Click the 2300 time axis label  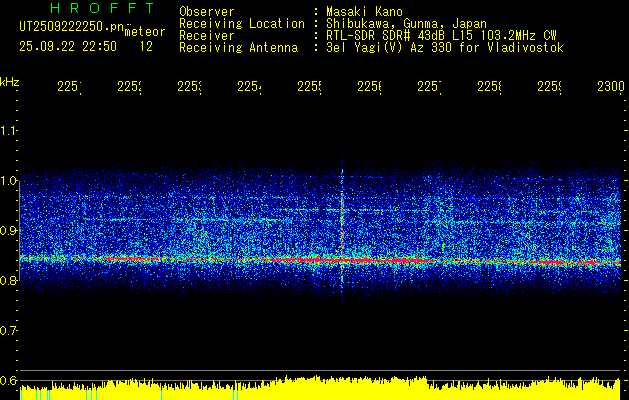pyautogui.click(x=611, y=86)
